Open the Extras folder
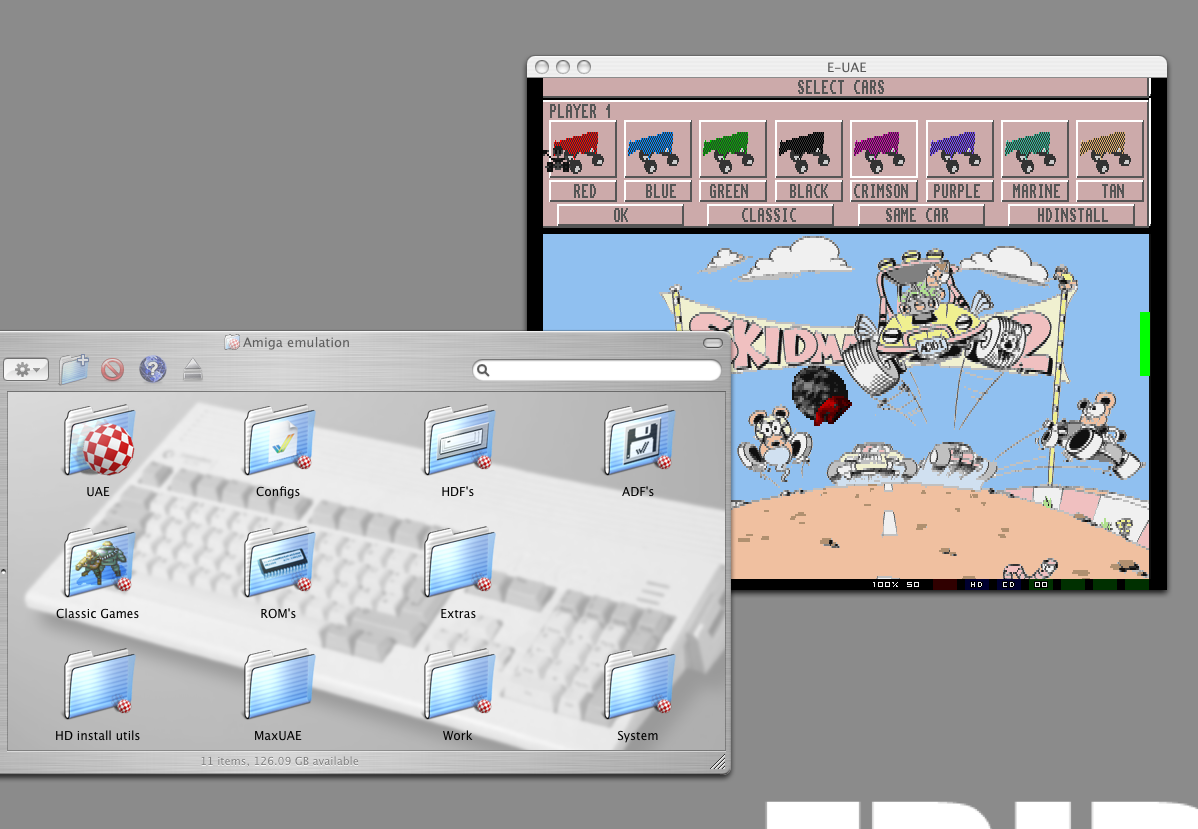Screen dimensions: 1198x829 pos(458,563)
